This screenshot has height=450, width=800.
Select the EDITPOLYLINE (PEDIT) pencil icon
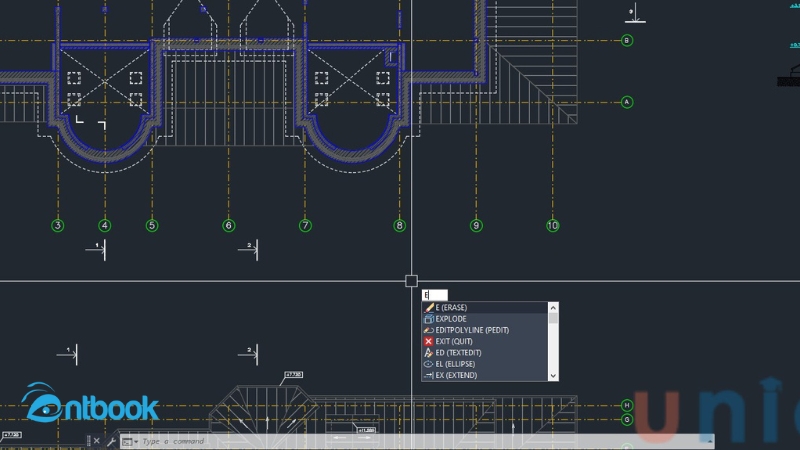[x=429, y=330]
